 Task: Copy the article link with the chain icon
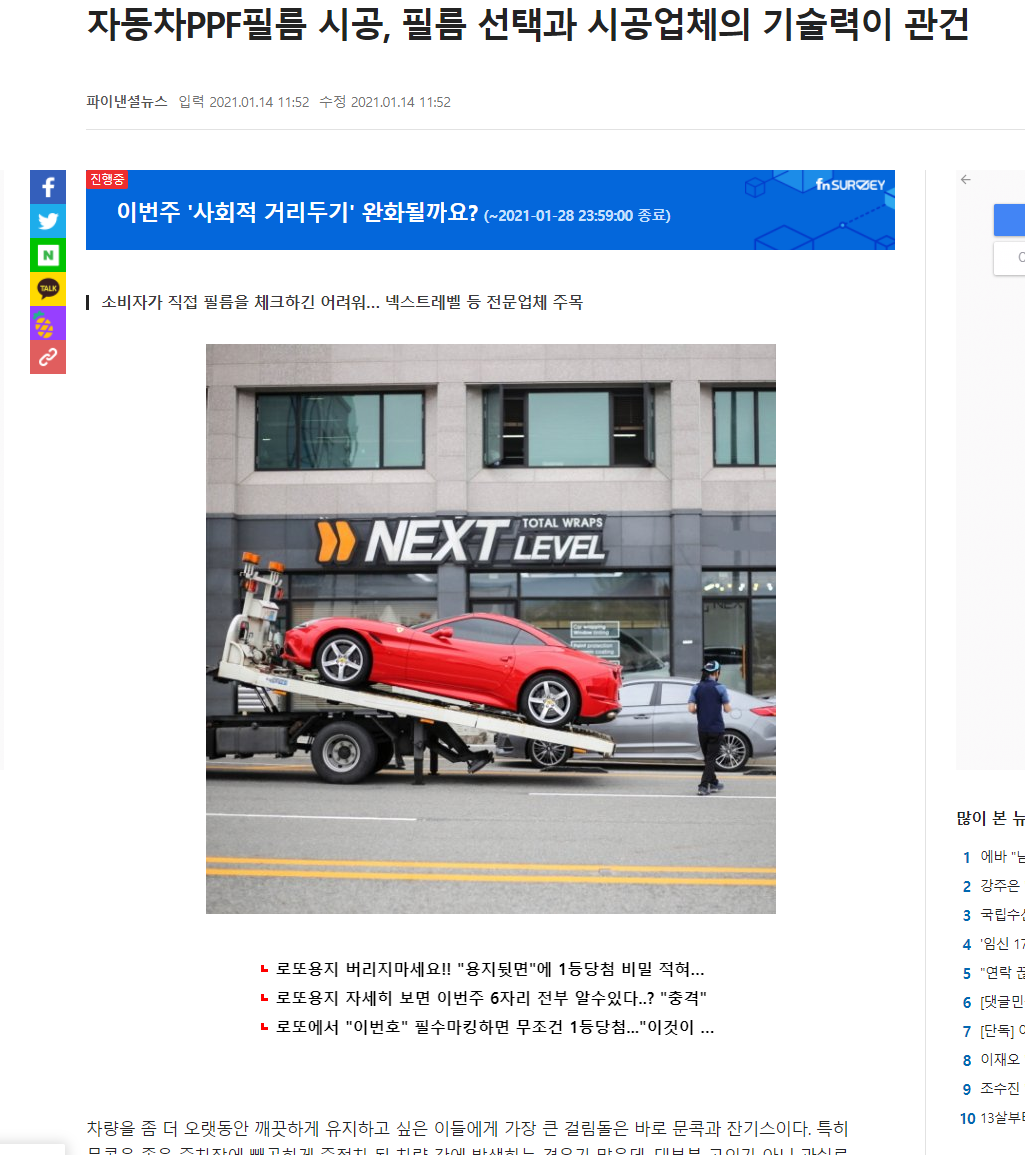pyautogui.click(x=48, y=357)
